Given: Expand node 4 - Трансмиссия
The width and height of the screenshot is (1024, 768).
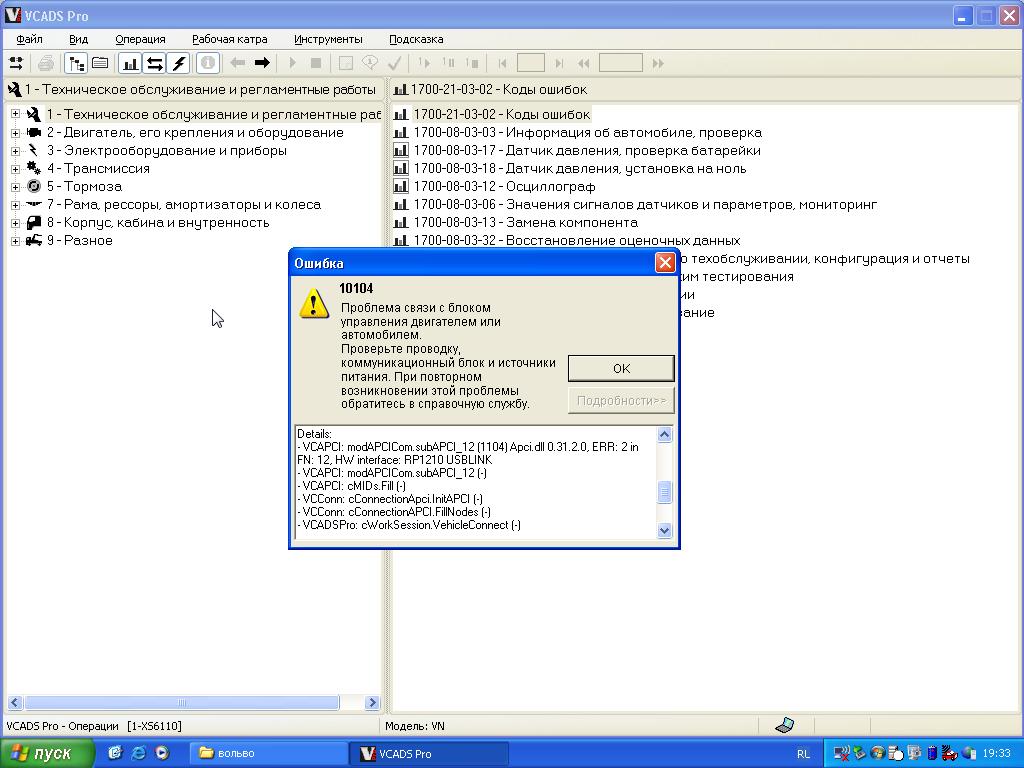Looking at the screenshot, I should tap(15, 168).
